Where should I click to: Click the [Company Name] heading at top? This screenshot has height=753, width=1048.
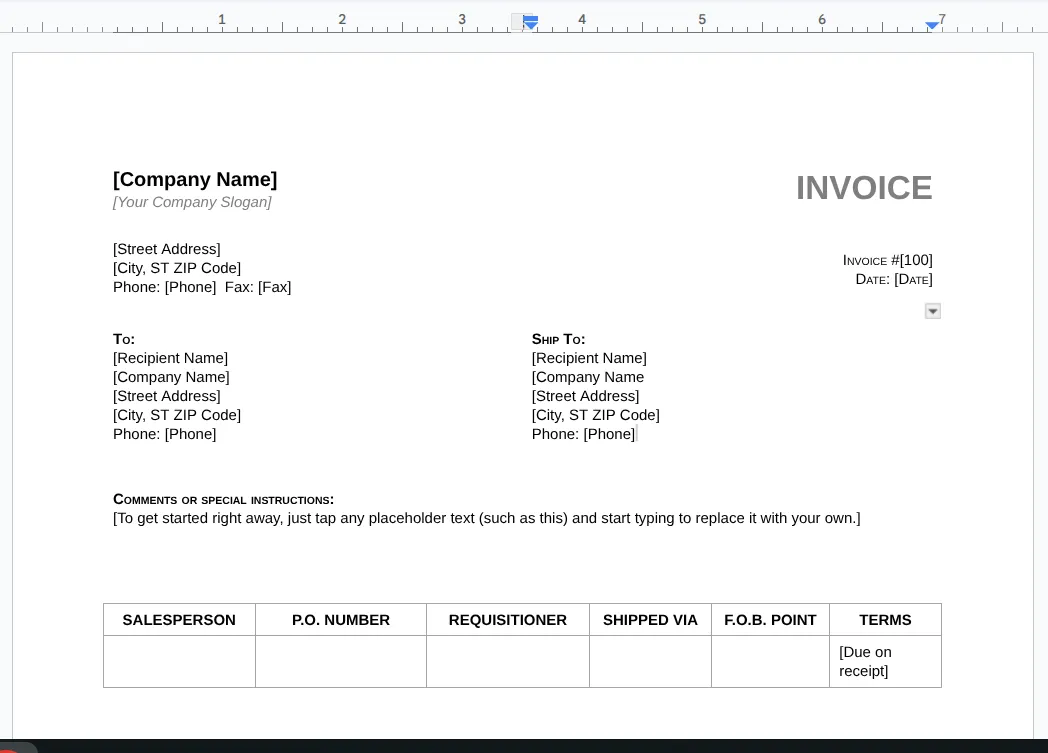click(195, 179)
